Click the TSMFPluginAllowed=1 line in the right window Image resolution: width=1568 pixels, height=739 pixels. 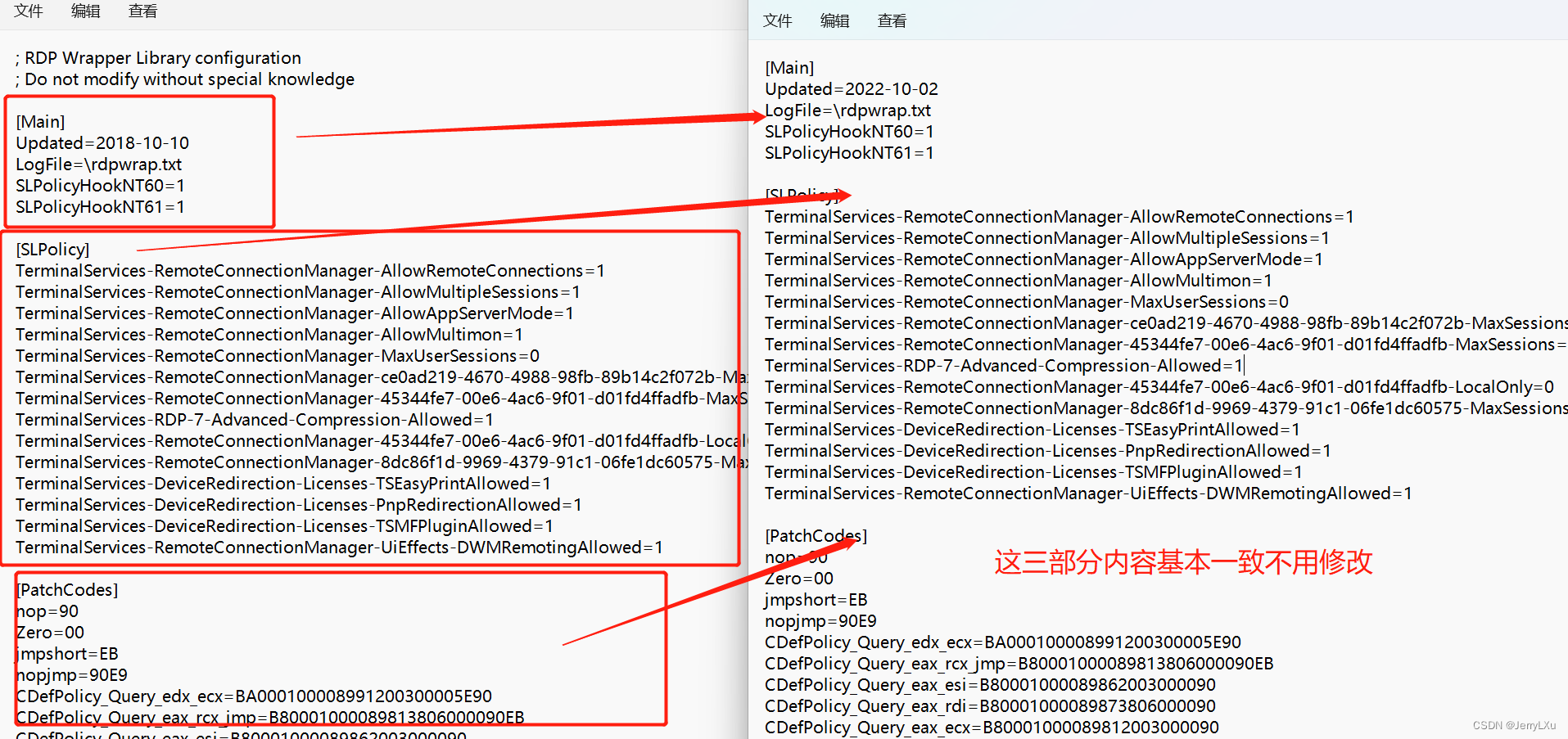pos(1033,472)
